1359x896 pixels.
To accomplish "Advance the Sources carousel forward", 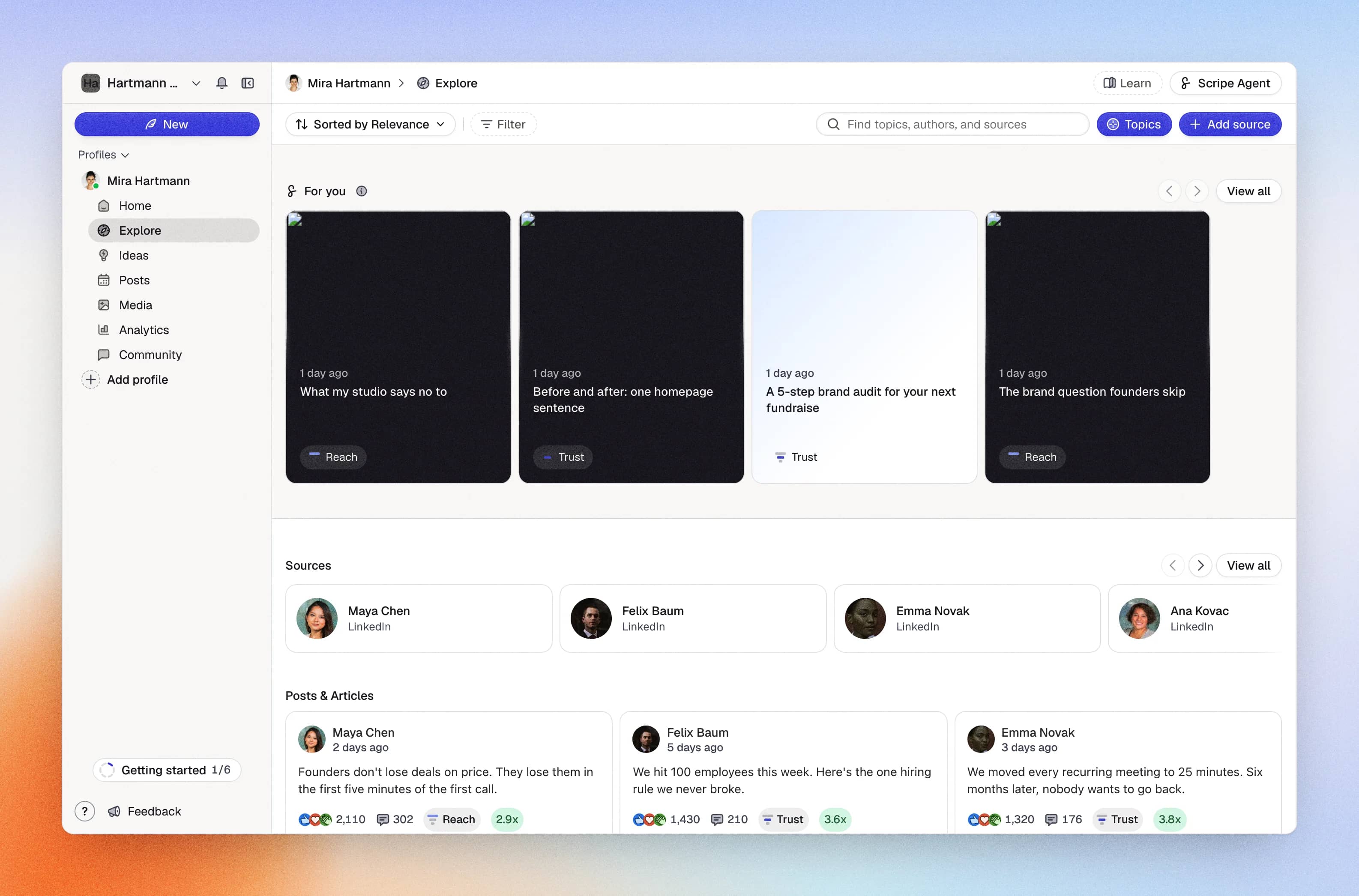I will coord(1200,565).
